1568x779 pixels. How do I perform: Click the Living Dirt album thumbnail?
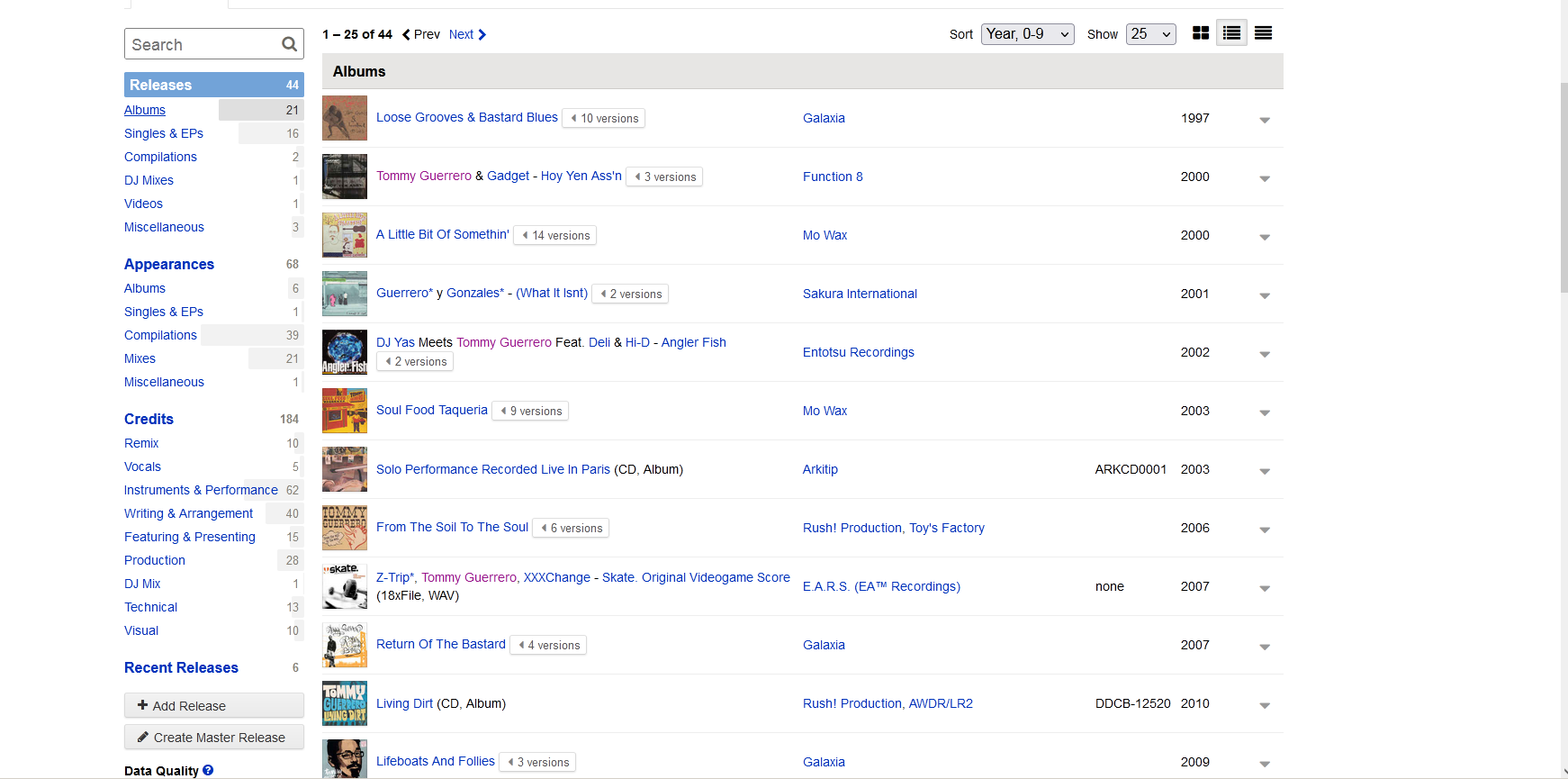345,703
